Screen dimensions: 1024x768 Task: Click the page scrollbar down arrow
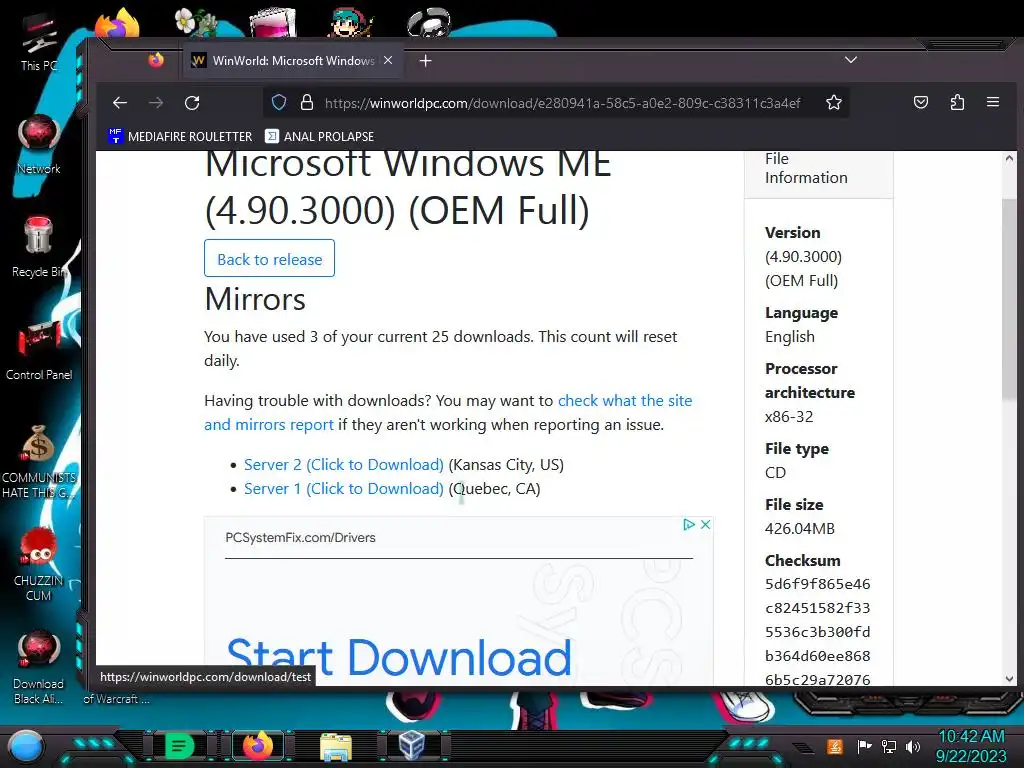(x=1009, y=679)
